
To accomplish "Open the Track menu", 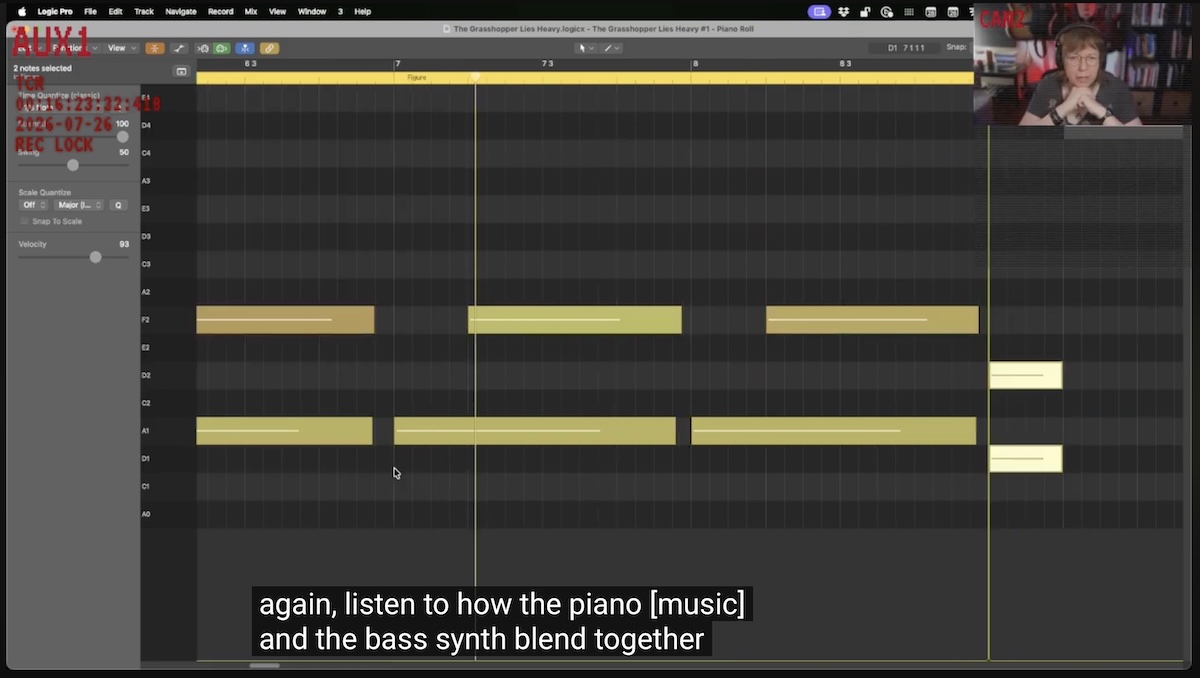I will point(144,12).
